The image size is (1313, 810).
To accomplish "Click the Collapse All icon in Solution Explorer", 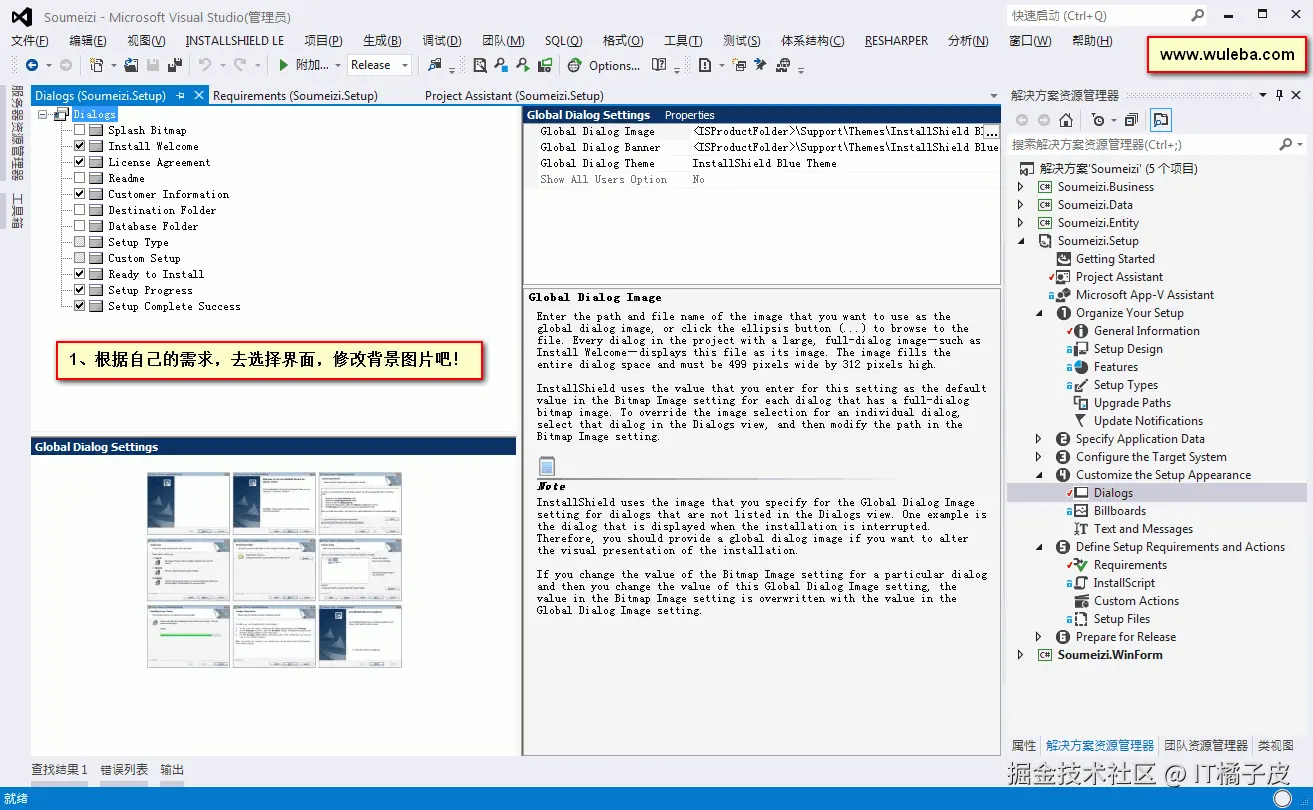I will (1131, 121).
